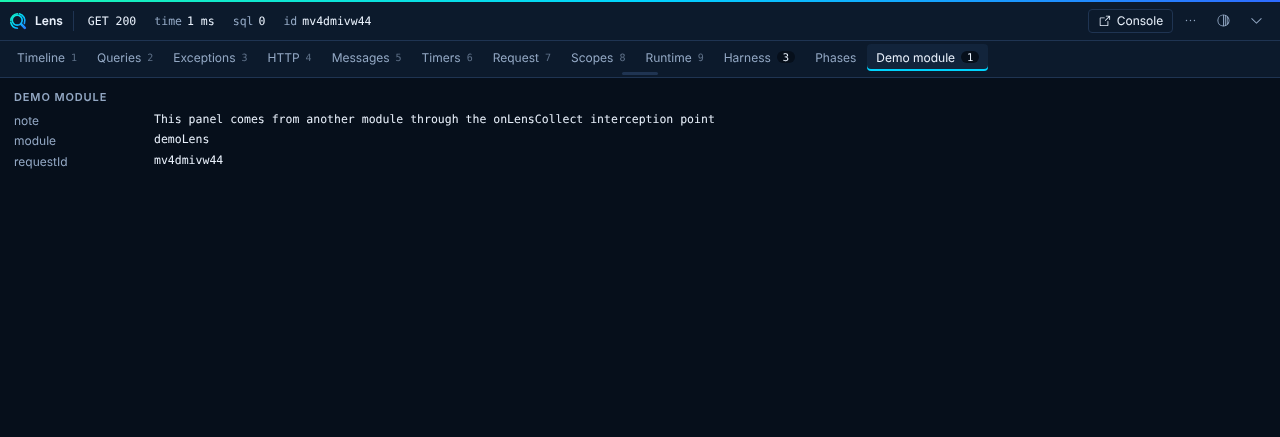Open the Harness tab
1280x437 pixels.
coord(759,58)
